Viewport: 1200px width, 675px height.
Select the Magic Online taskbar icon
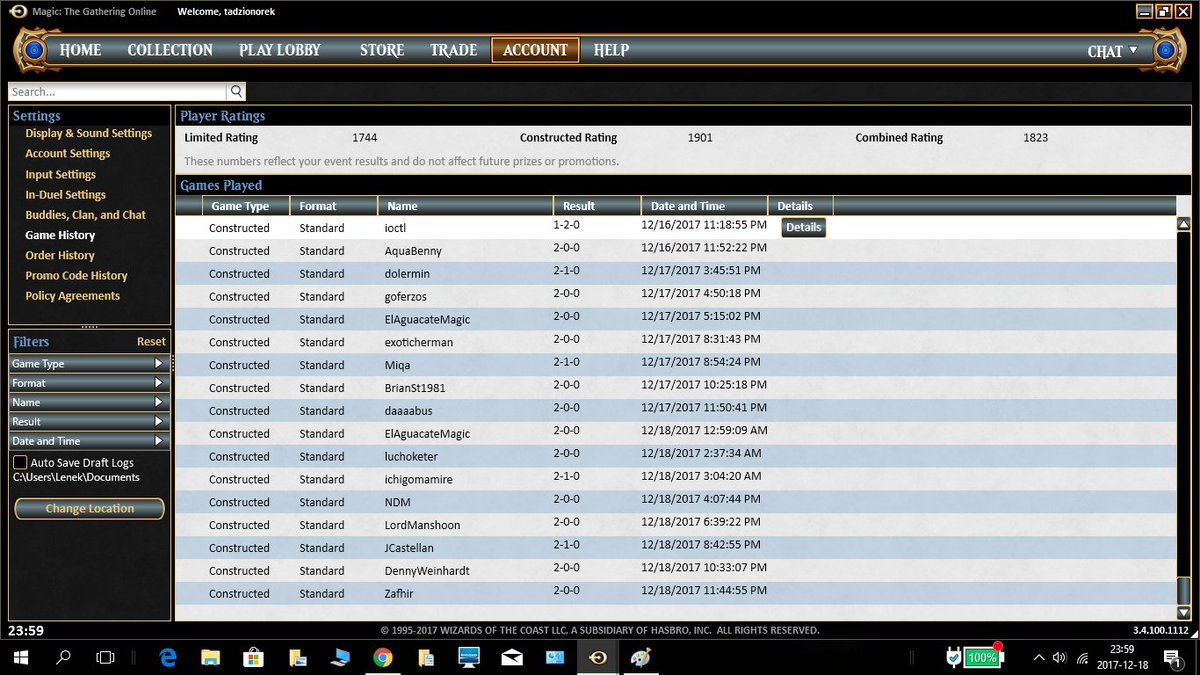click(x=597, y=657)
